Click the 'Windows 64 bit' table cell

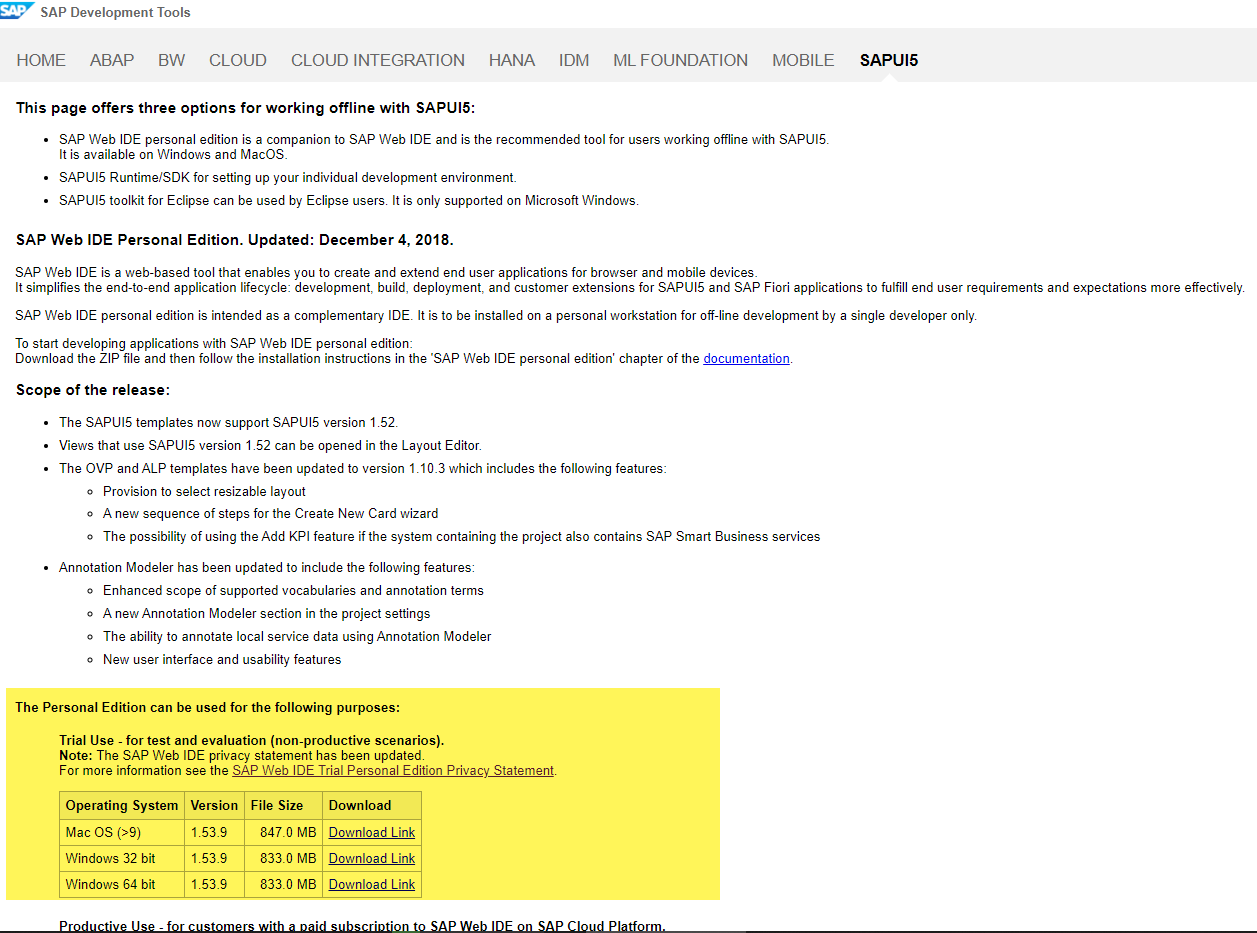coord(122,884)
